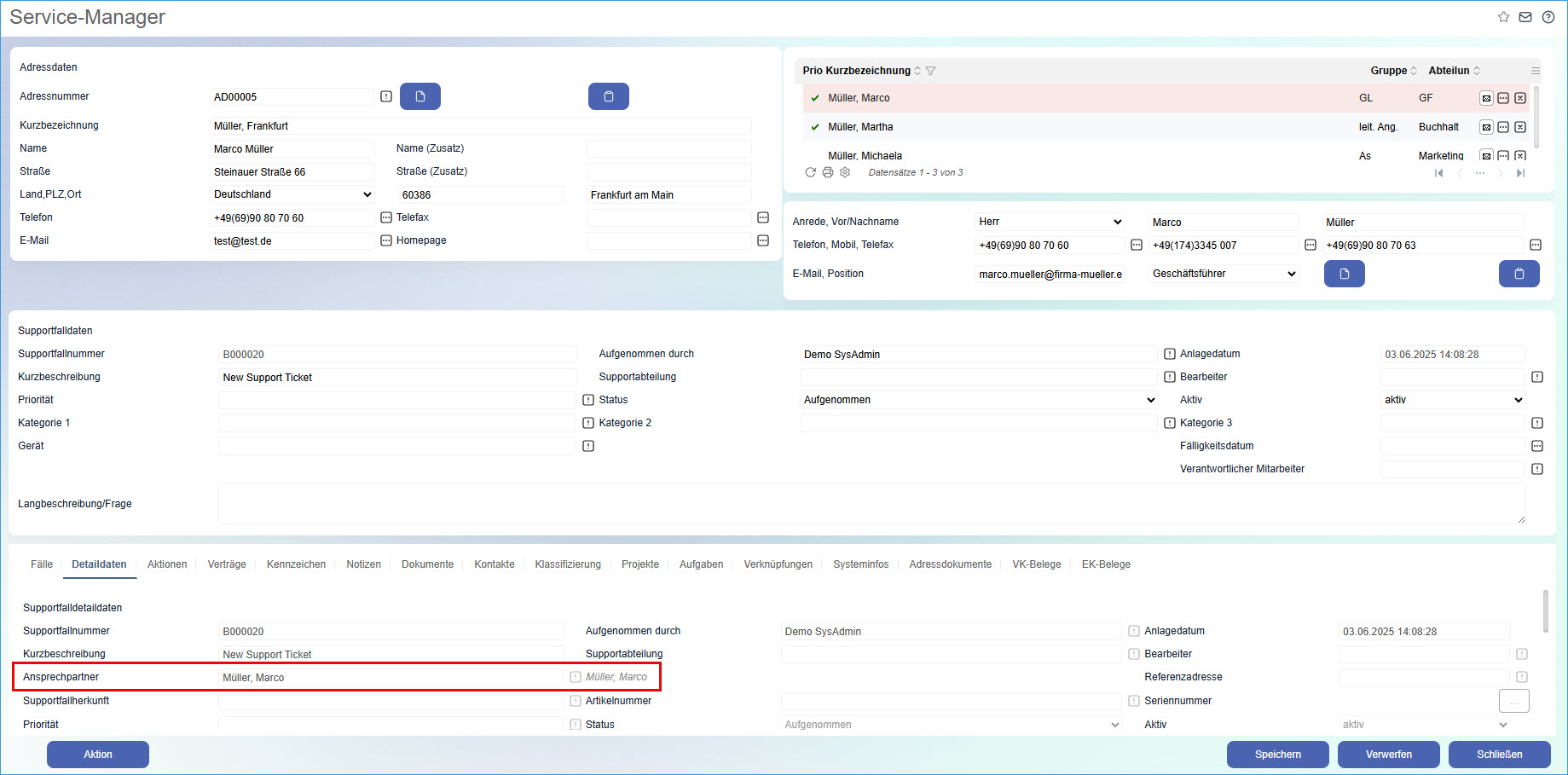
Task: Click delete X icon in Müller, Marco row
Action: (x=1520, y=98)
